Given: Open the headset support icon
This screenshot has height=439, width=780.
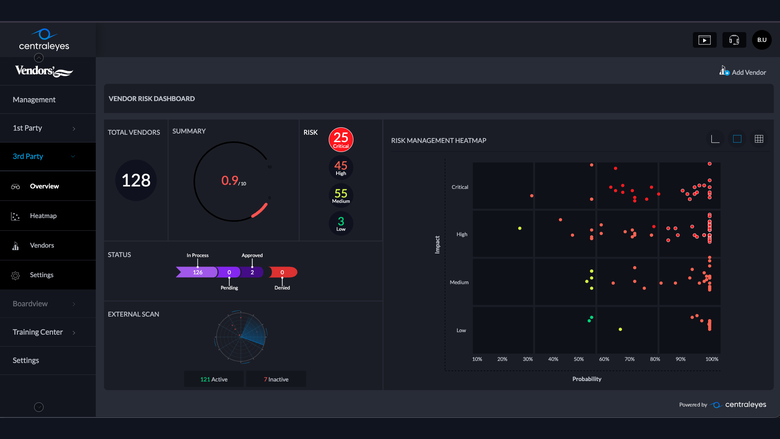Looking at the screenshot, I should 734,40.
